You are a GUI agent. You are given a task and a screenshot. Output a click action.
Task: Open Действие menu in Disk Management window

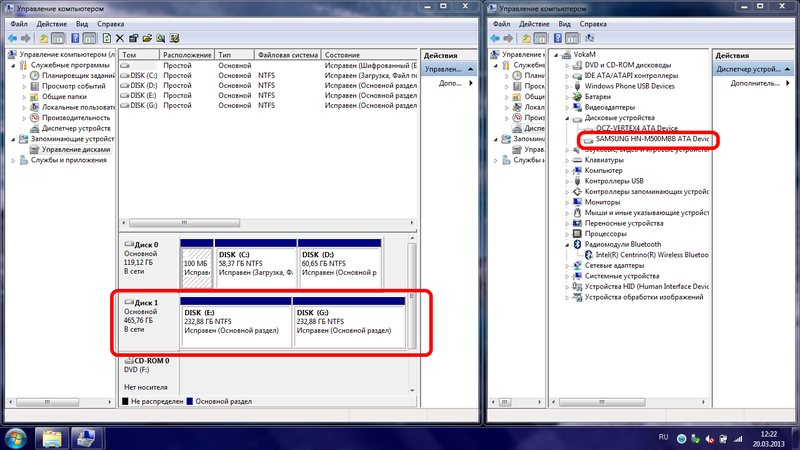pyautogui.click(x=52, y=24)
